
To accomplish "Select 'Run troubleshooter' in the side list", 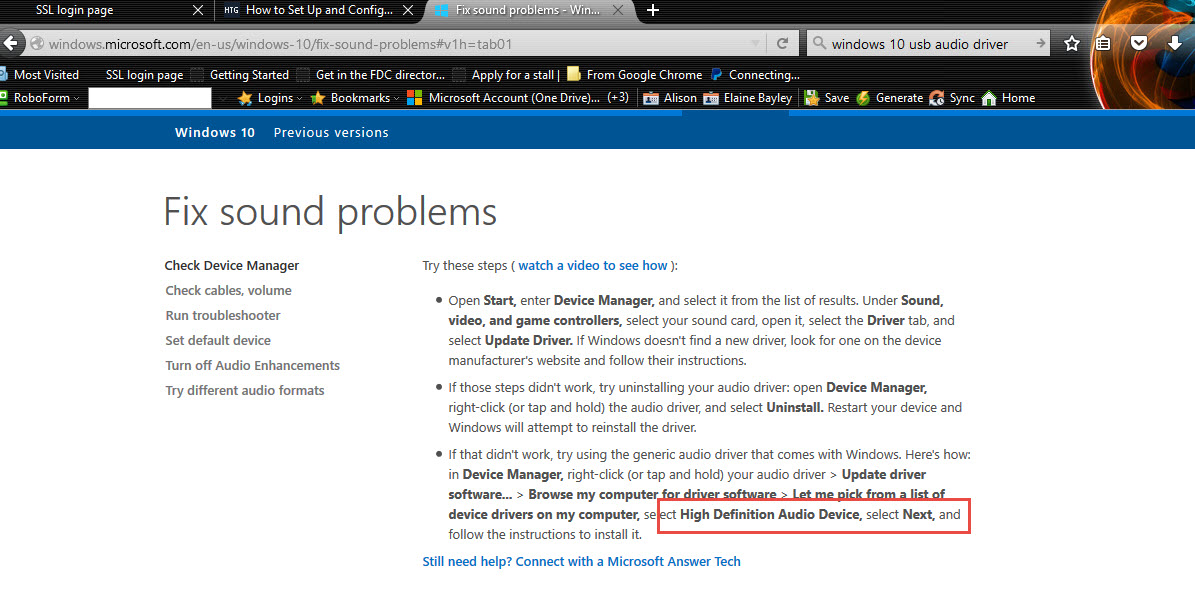I will [223, 316].
